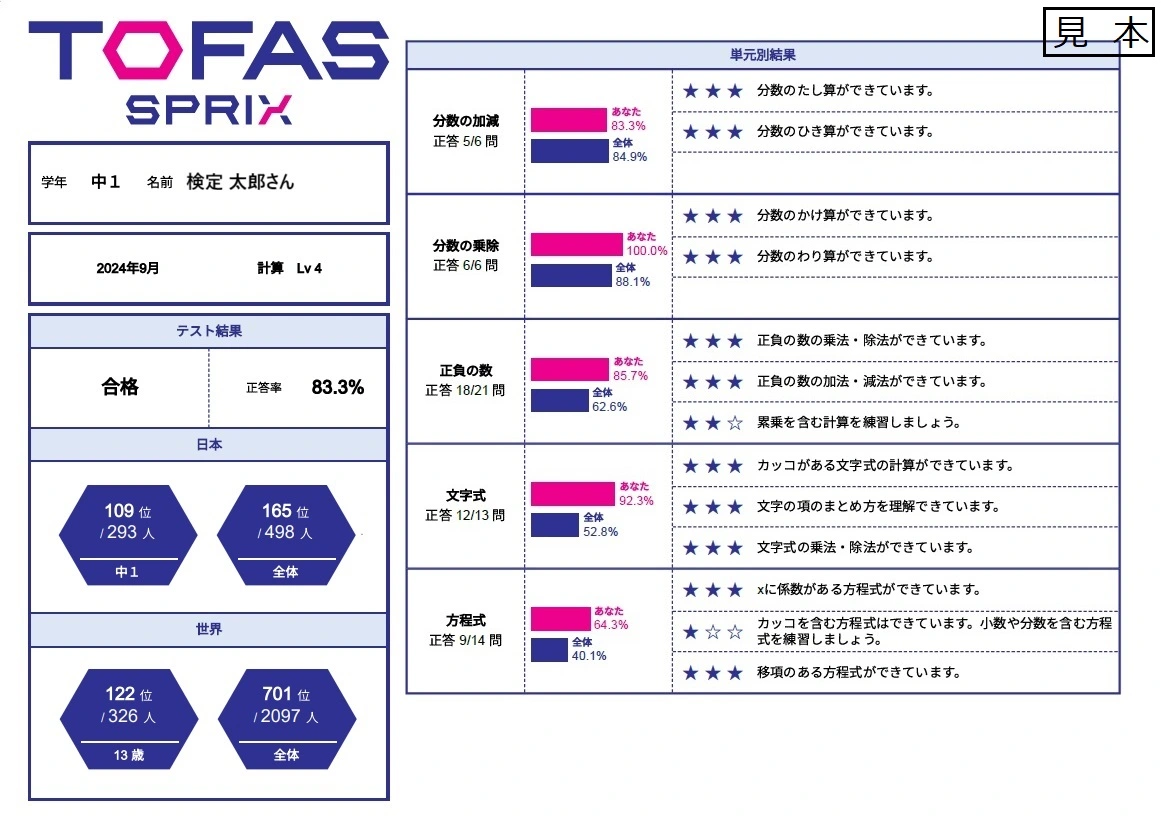Select the 単元別結果 header
Screen dimensions: 1161x820
coord(762,55)
